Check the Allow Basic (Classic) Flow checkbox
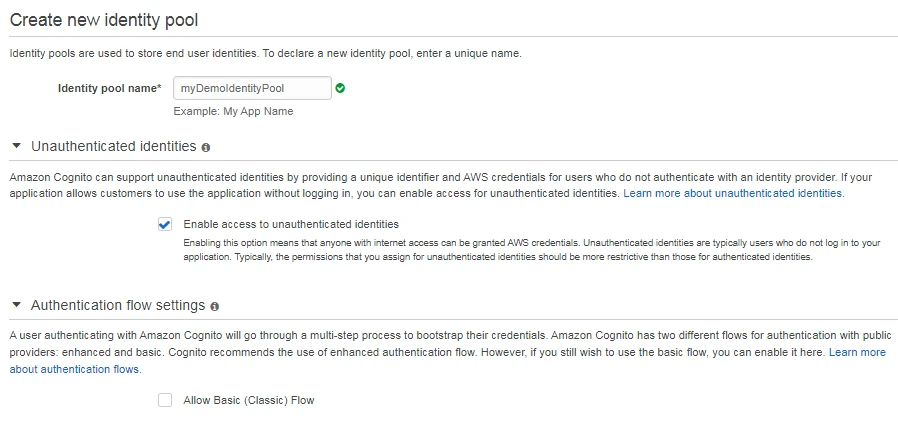 165,400
